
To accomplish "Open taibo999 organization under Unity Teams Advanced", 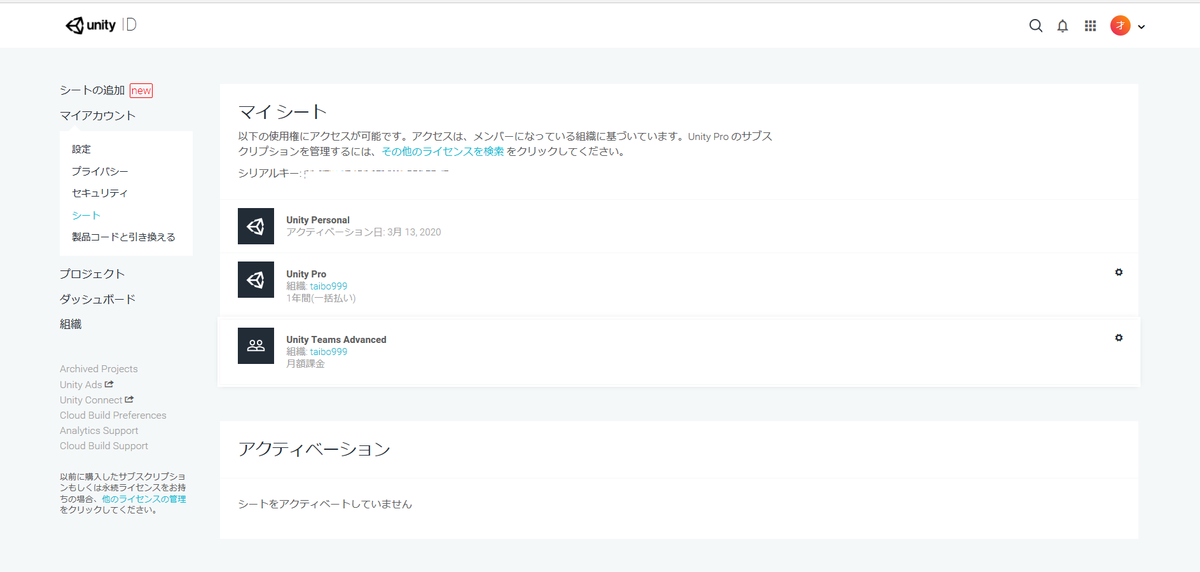I will click(x=329, y=352).
